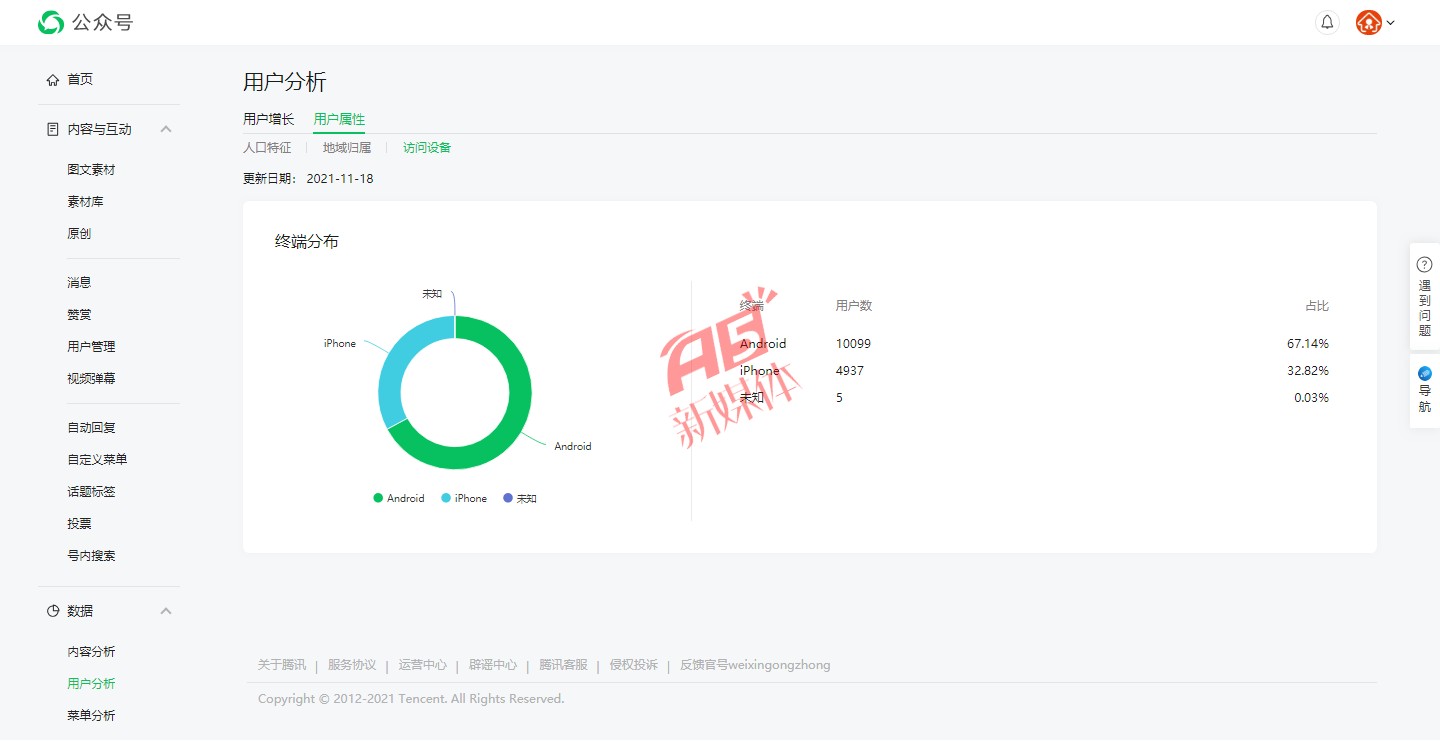1440x741 pixels.
Task: Open 消息 in the sidebar
Action: tap(79, 283)
